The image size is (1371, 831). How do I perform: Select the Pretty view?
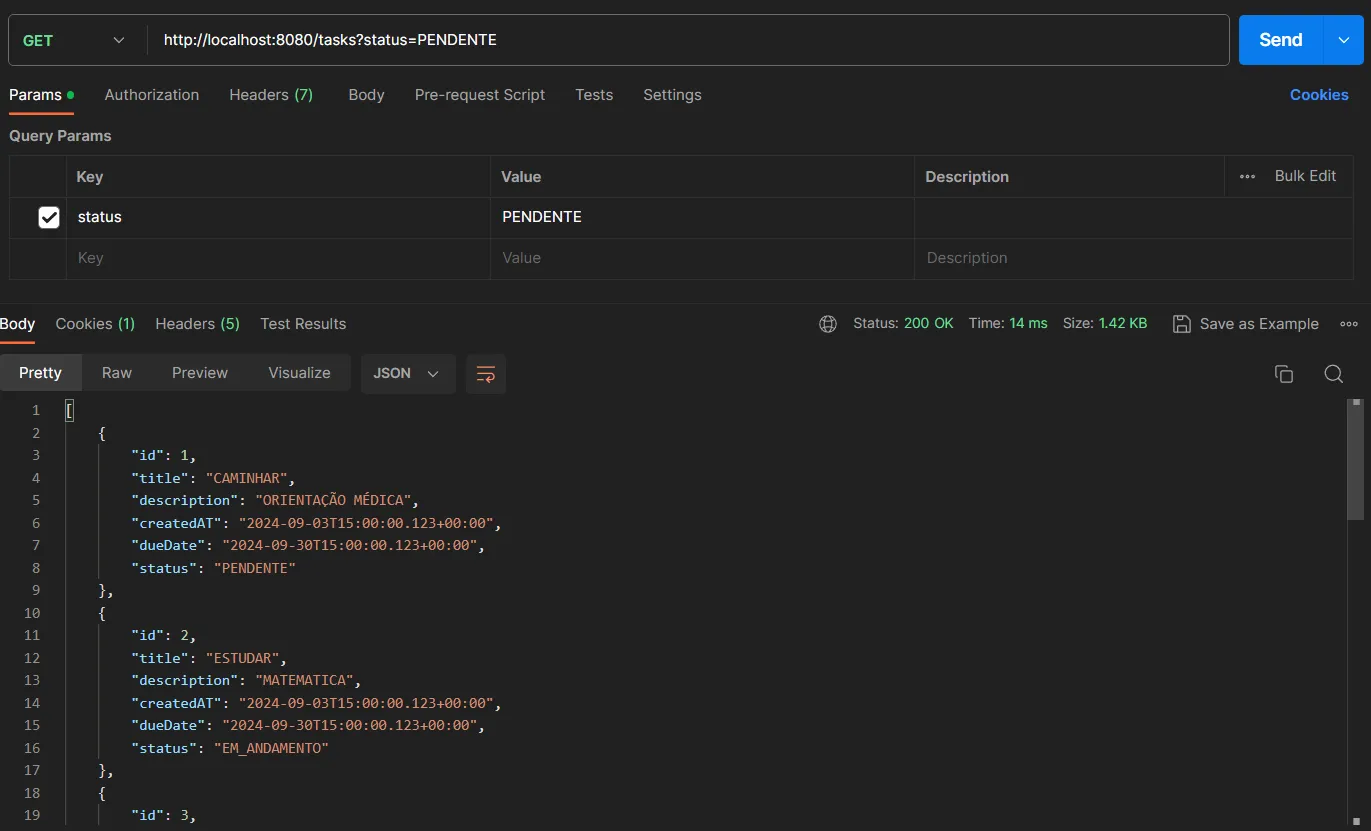[x=40, y=373]
